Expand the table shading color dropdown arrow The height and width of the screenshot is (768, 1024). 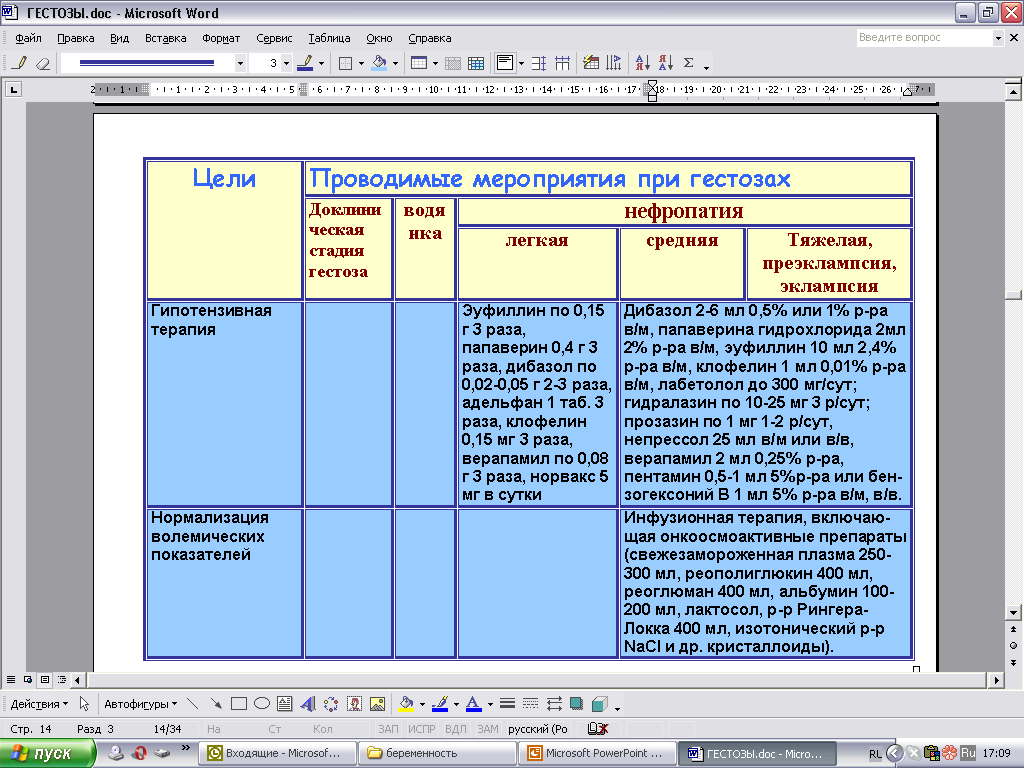pyautogui.click(x=395, y=63)
